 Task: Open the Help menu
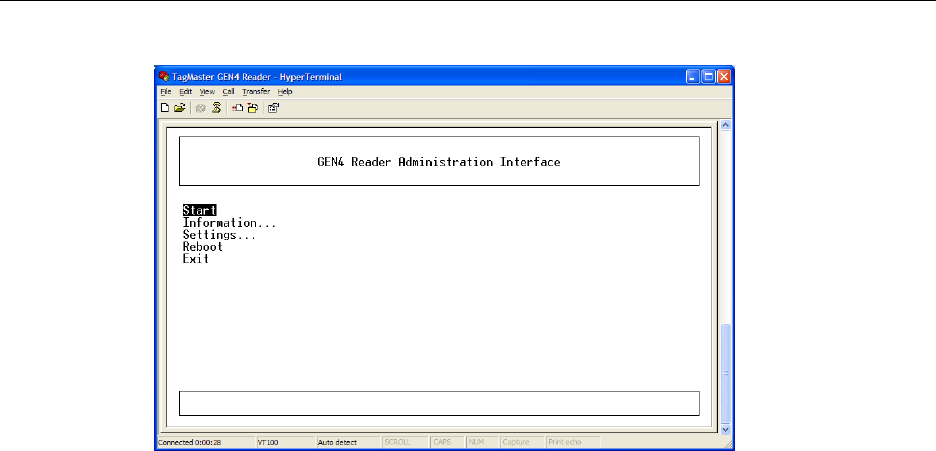(x=285, y=92)
